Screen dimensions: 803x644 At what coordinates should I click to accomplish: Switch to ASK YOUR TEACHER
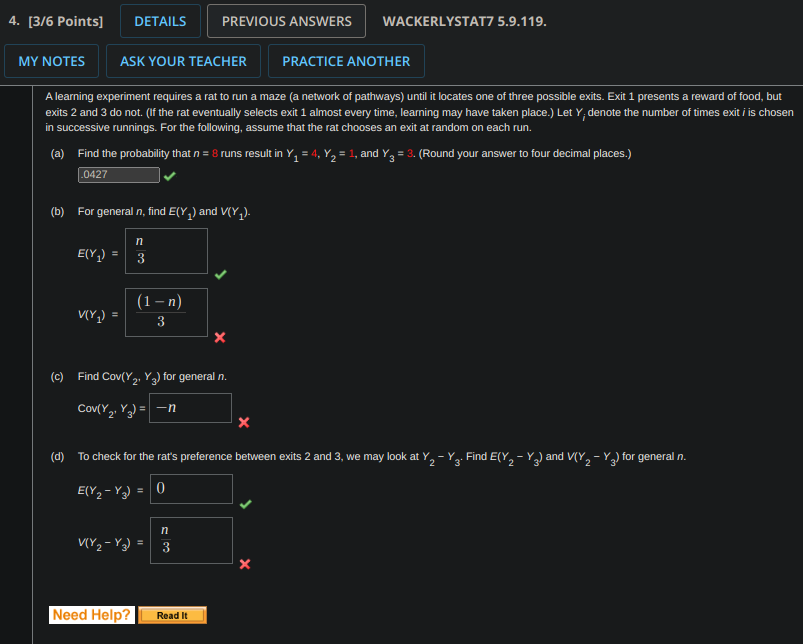(x=183, y=60)
